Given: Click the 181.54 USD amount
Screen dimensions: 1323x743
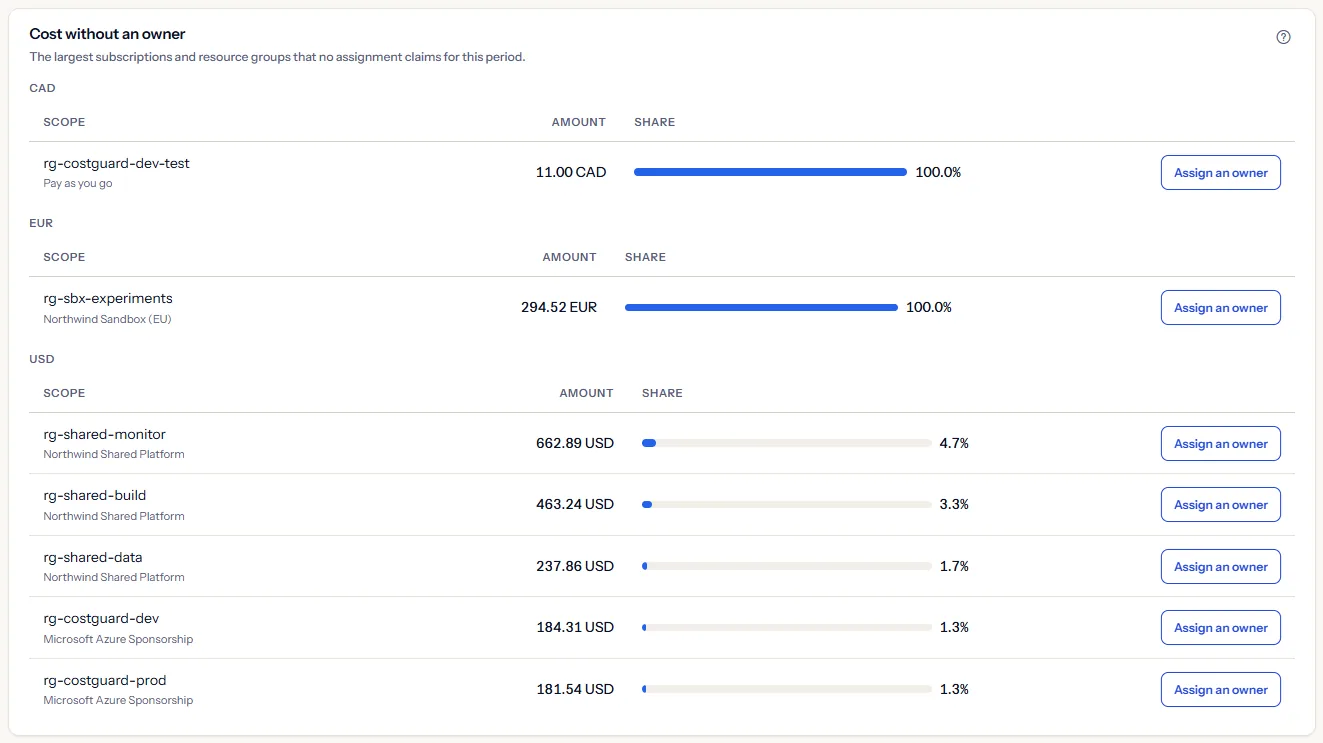Looking at the screenshot, I should tap(575, 689).
